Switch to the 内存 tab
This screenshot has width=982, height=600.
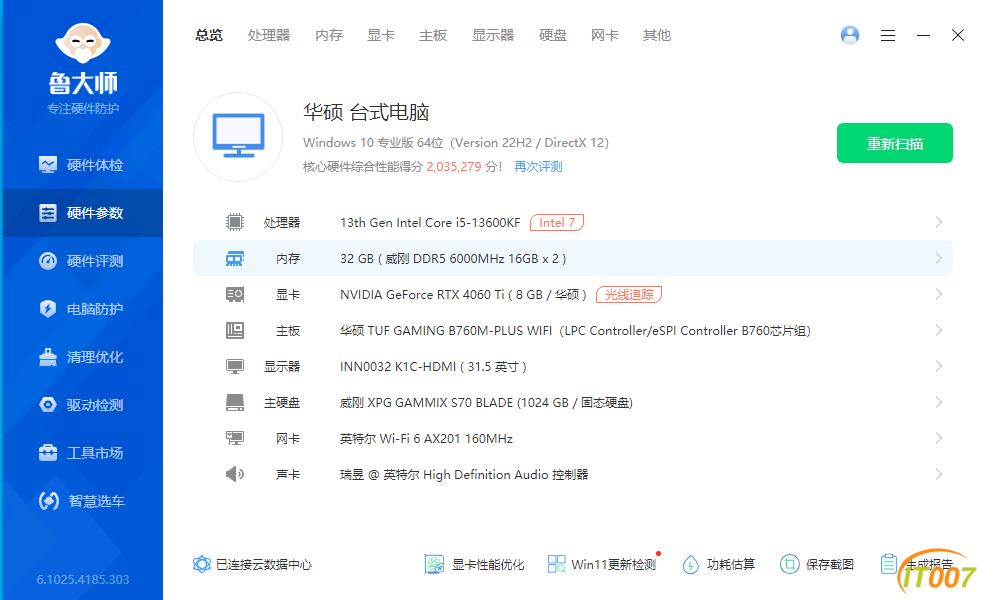[329, 35]
